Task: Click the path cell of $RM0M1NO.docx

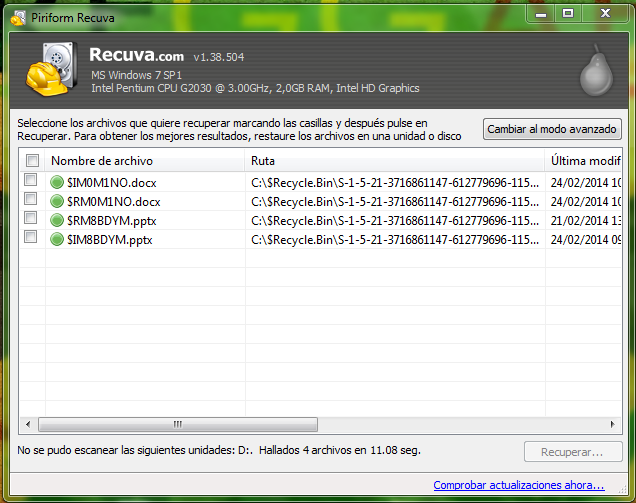Action: 395,202
